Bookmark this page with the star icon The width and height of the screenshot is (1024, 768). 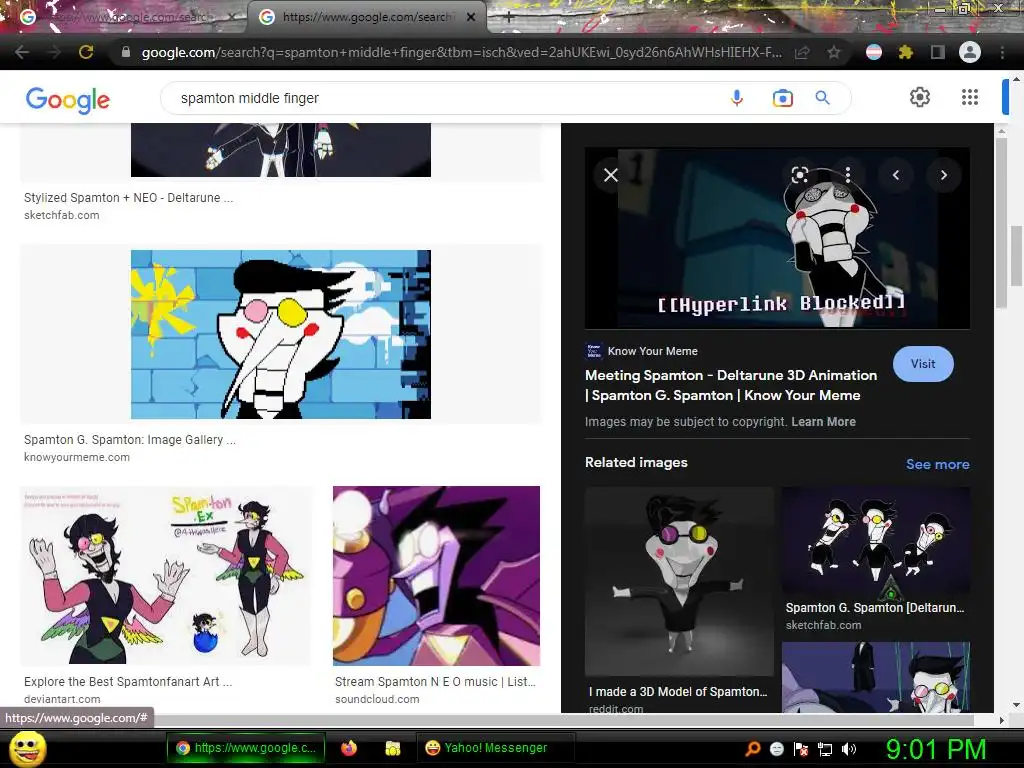pos(833,52)
